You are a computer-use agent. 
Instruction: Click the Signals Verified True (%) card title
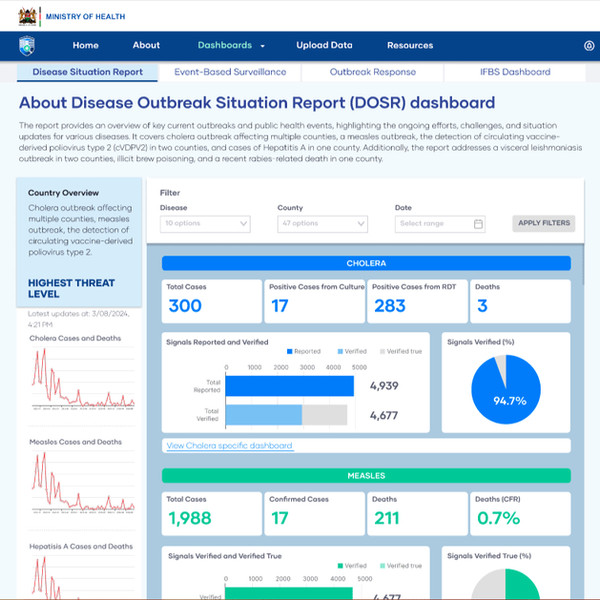(x=489, y=556)
